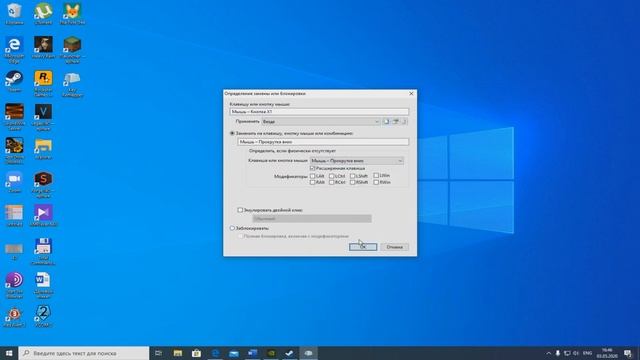Check the LAlt modifier
This screenshot has height=360, width=640.
coord(313,176)
